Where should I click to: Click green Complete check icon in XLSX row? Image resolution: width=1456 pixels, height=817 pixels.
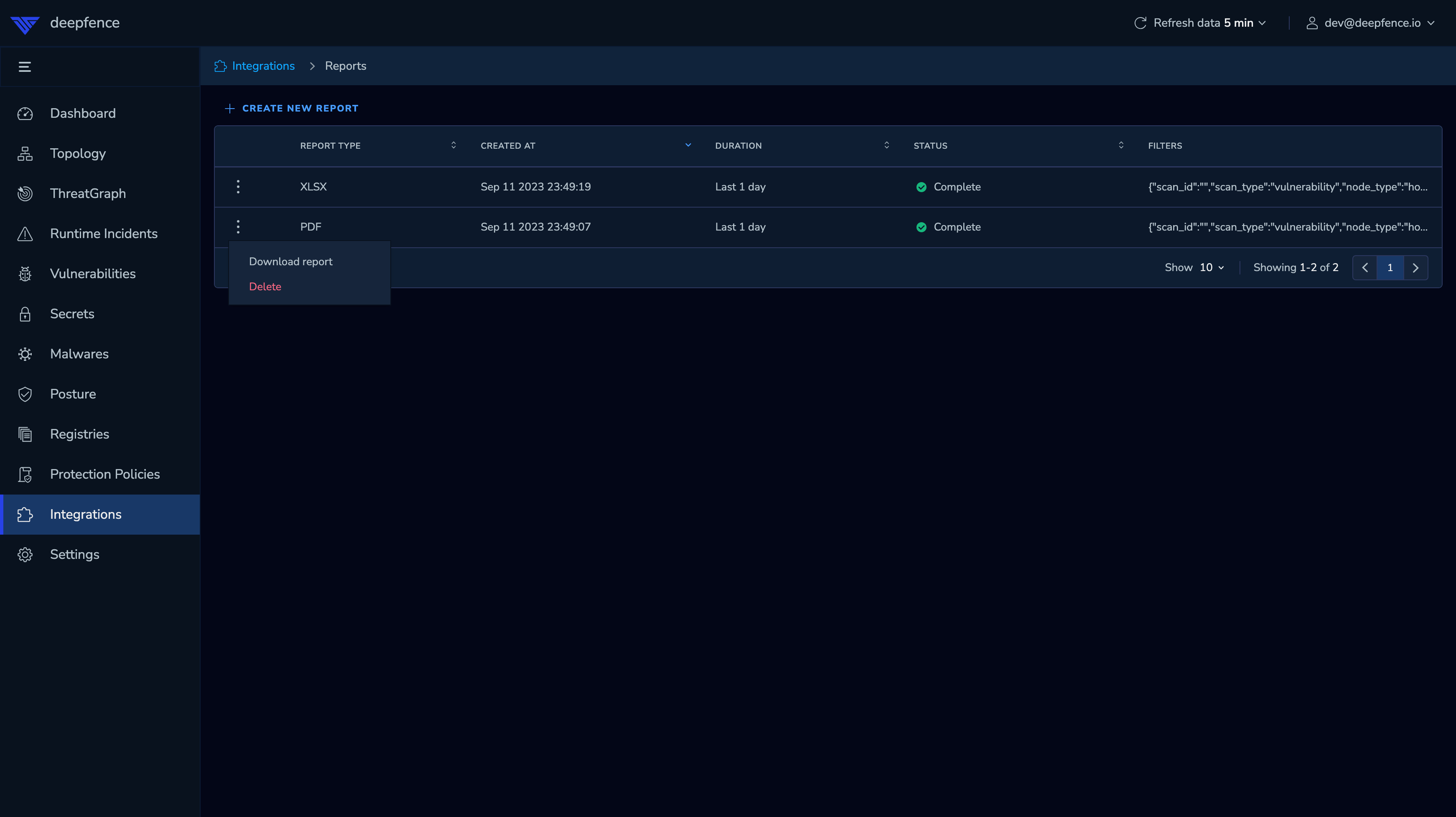tap(921, 187)
